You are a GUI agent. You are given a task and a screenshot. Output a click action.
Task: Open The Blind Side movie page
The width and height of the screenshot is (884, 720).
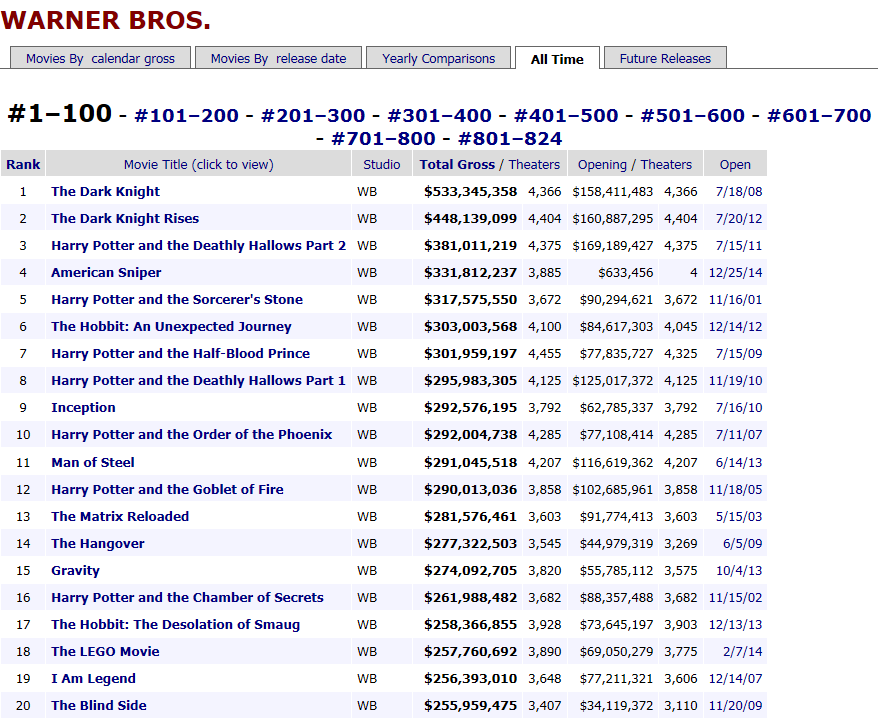99,706
